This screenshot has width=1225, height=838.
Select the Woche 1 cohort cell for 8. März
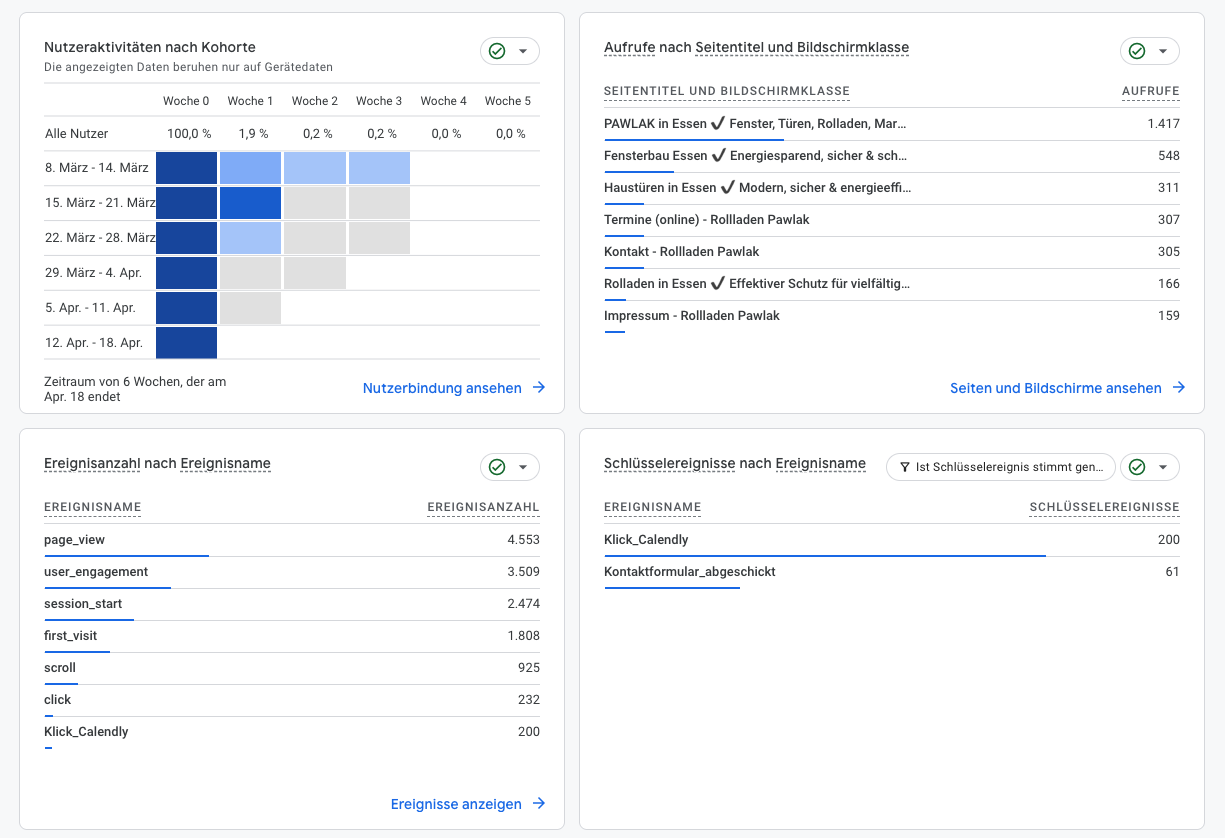(250, 168)
